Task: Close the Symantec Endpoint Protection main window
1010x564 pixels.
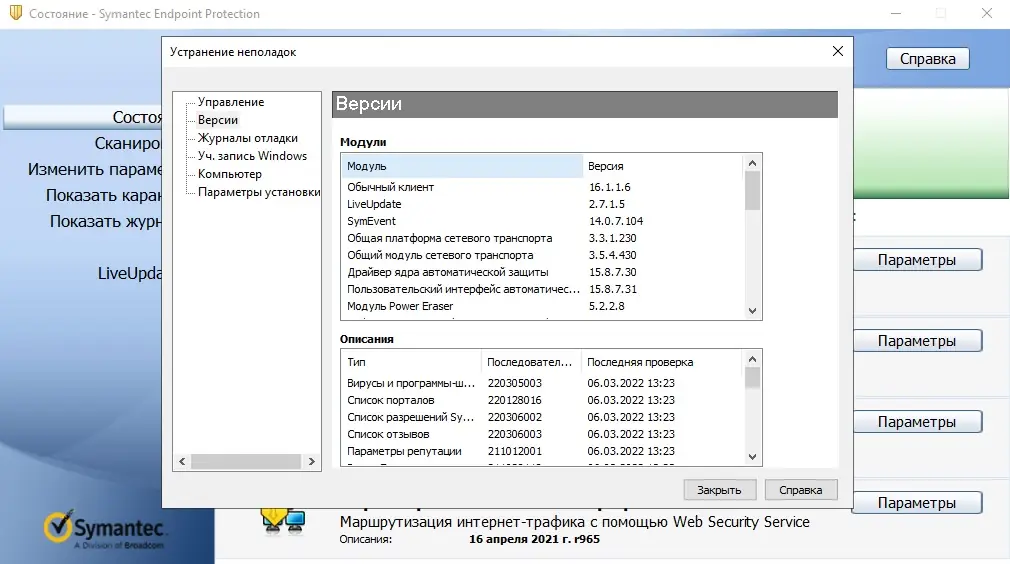Action: (987, 14)
